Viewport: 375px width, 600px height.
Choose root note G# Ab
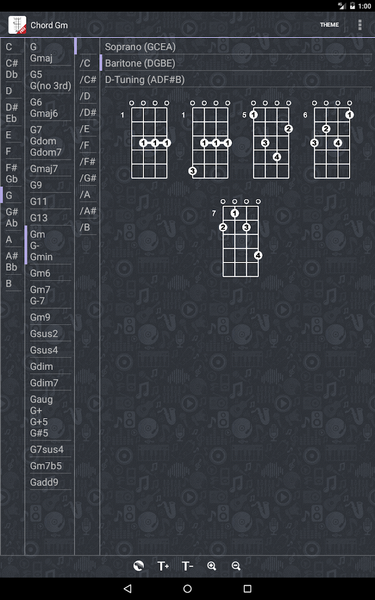(12, 217)
